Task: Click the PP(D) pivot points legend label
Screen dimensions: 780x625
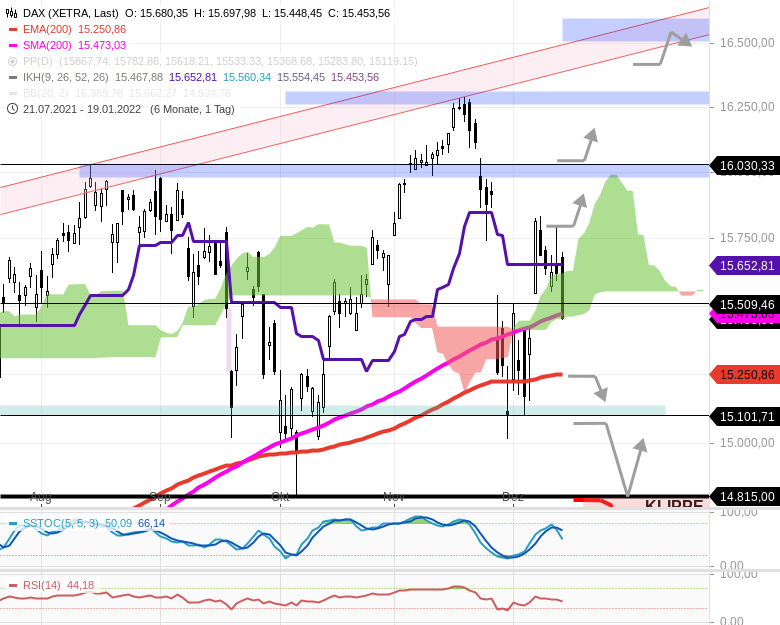Action: (39, 61)
